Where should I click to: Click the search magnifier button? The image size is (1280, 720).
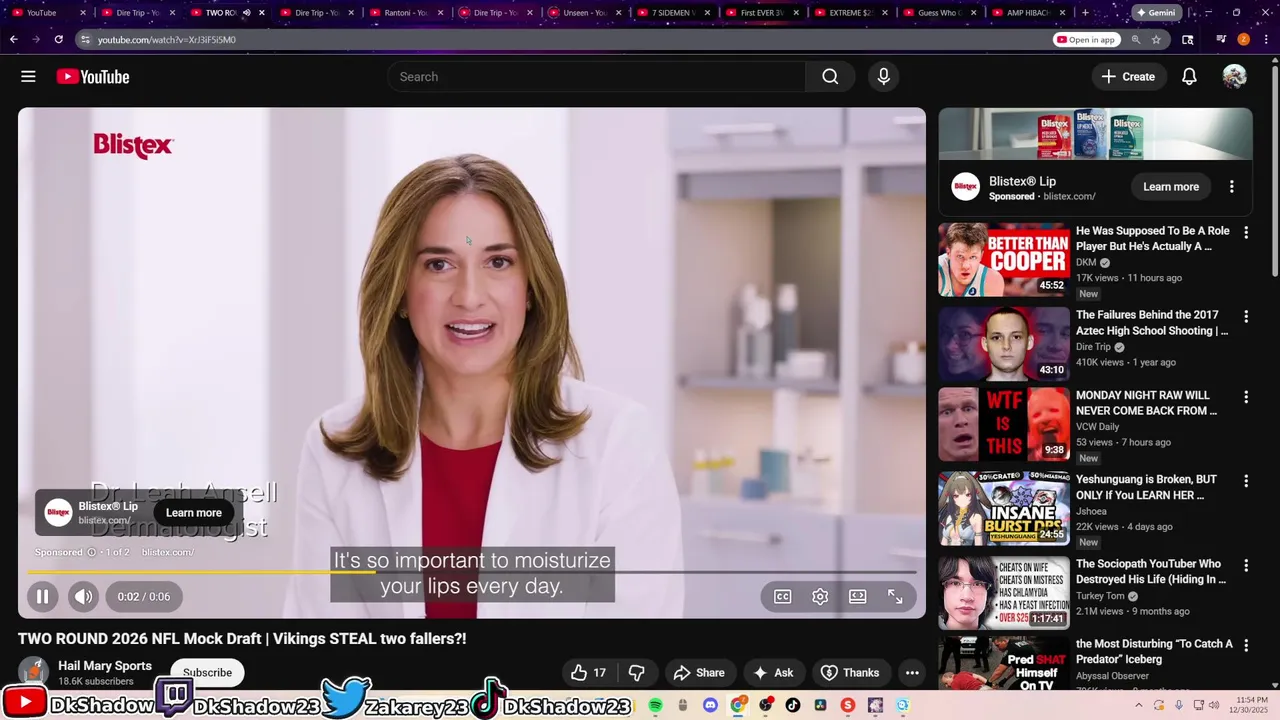tap(830, 77)
